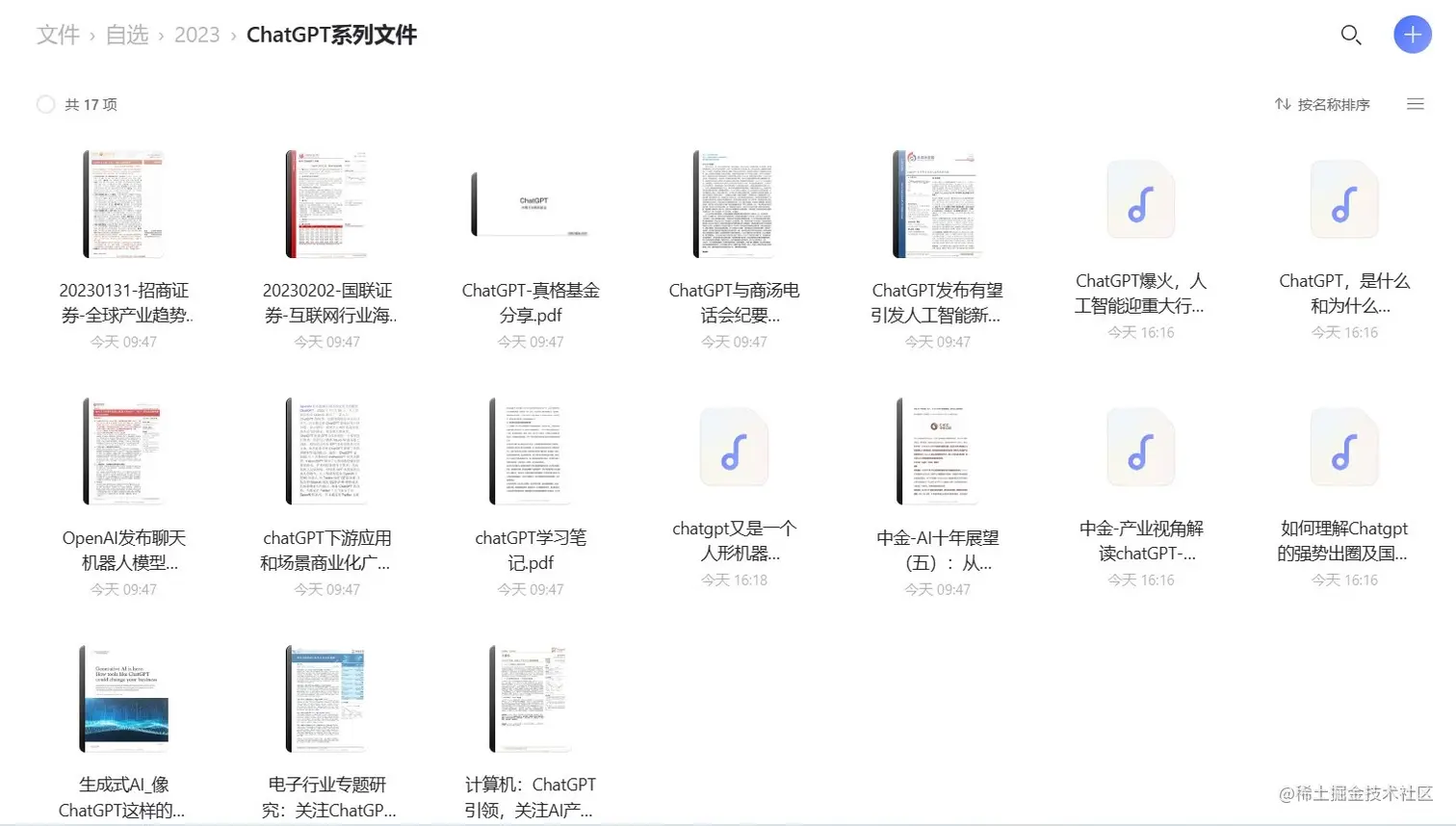Viewport: 1456px width, 826px height.
Task: Open ChatGPT与商汤电话会纪要 document thumbnail
Action: click(x=734, y=204)
